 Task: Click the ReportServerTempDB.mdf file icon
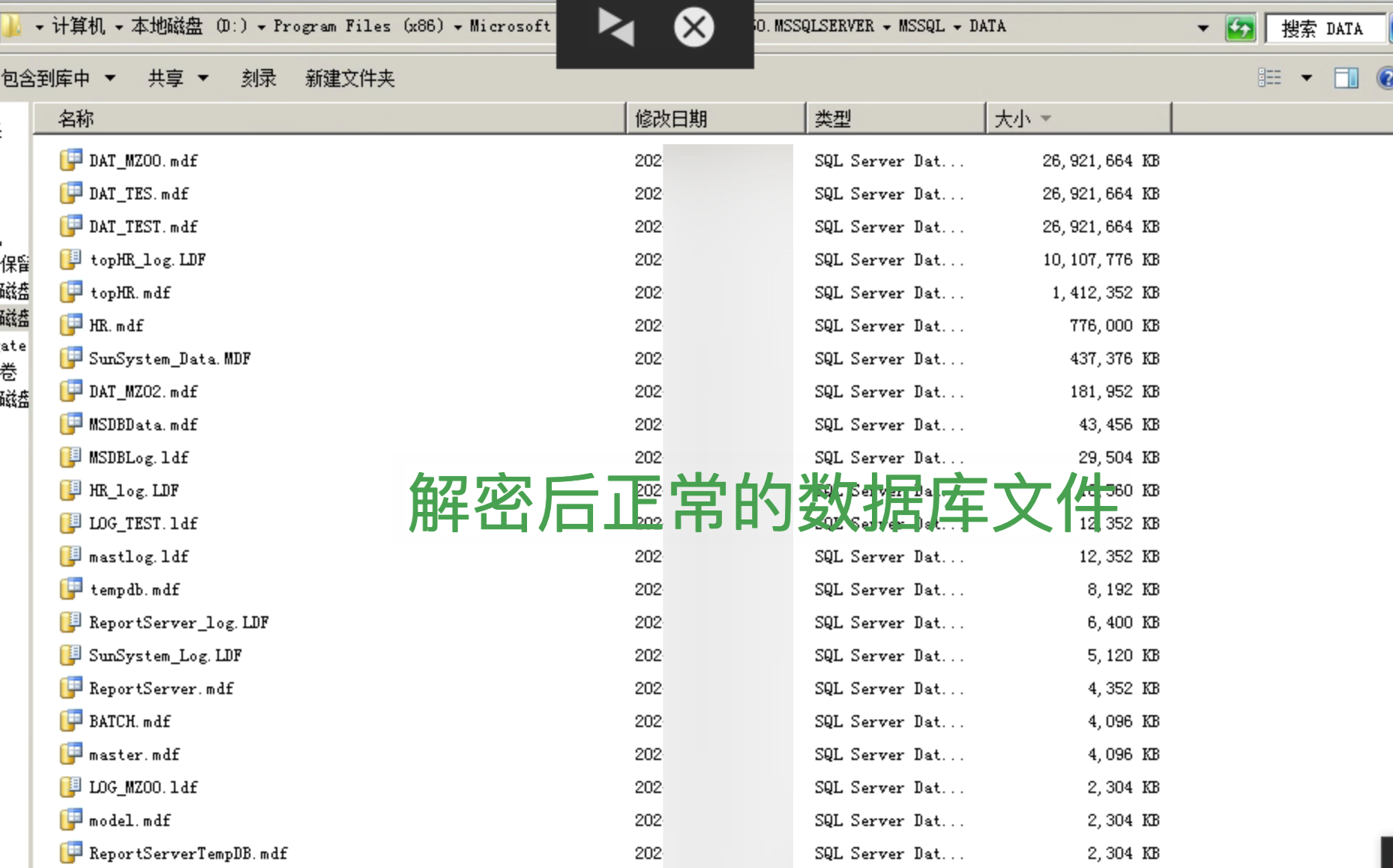pyautogui.click(x=70, y=852)
